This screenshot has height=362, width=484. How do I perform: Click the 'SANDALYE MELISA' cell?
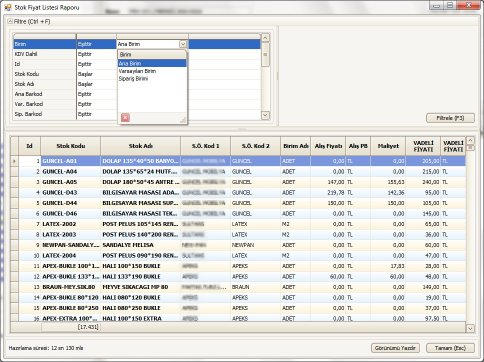tap(140, 245)
